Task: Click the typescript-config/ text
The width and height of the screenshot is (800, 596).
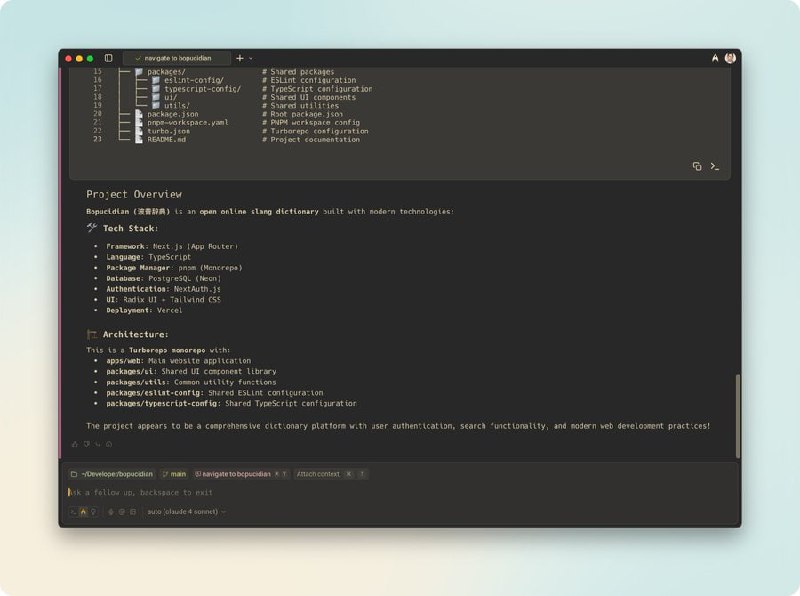Action: click(x=203, y=89)
